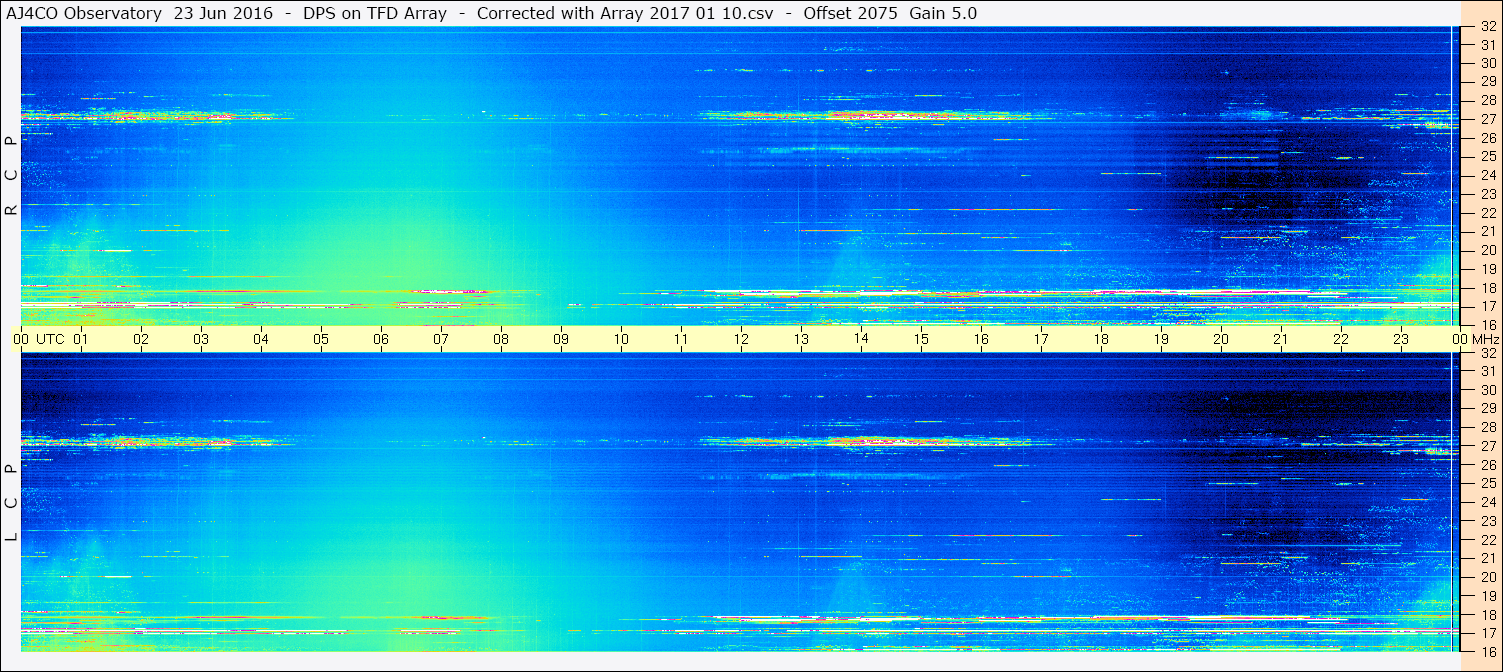The width and height of the screenshot is (1503, 672).
Task: Click the 18 MHz label on RCP scale
Action: click(1488, 287)
